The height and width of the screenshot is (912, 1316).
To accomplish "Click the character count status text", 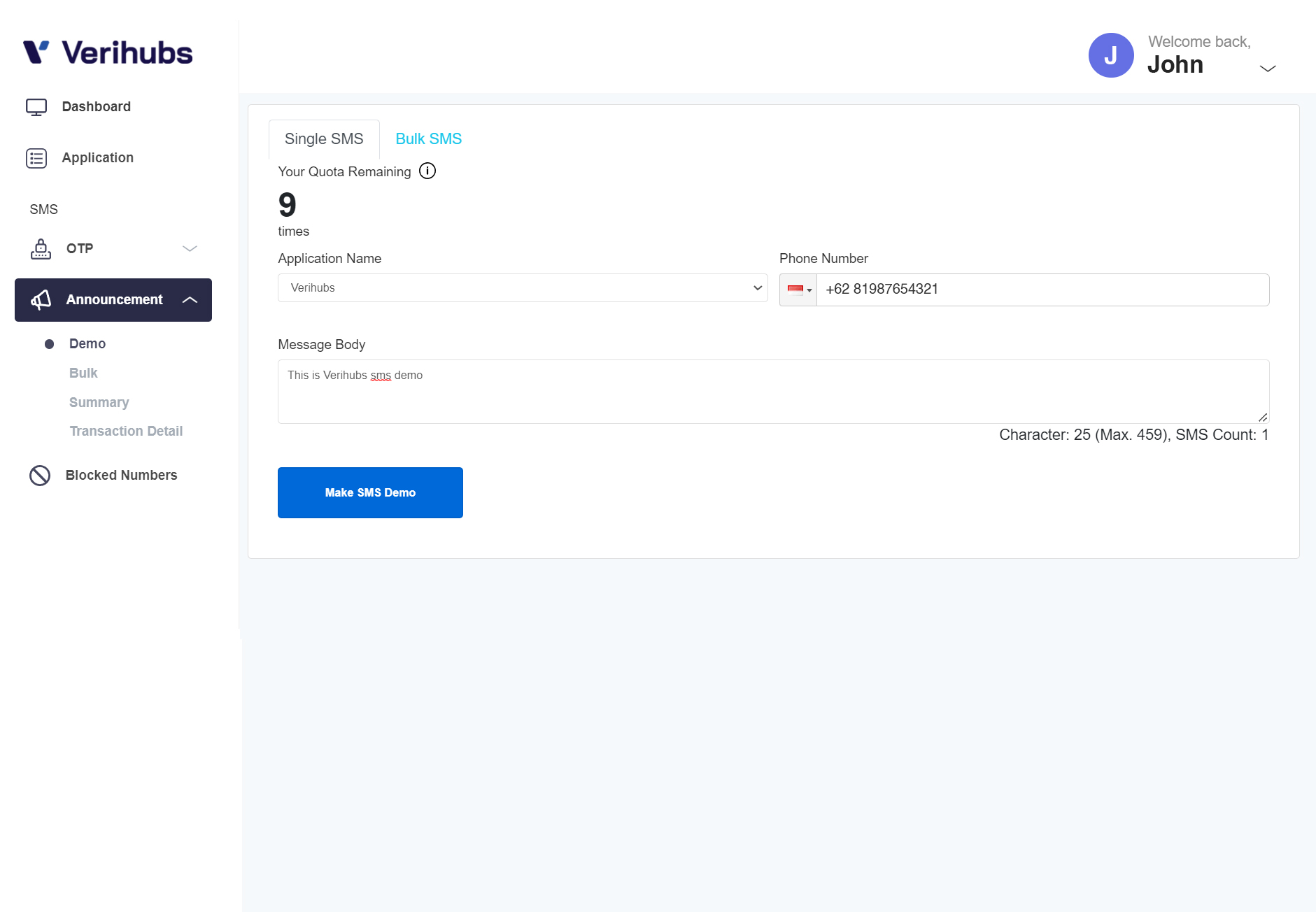I will [x=1133, y=435].
